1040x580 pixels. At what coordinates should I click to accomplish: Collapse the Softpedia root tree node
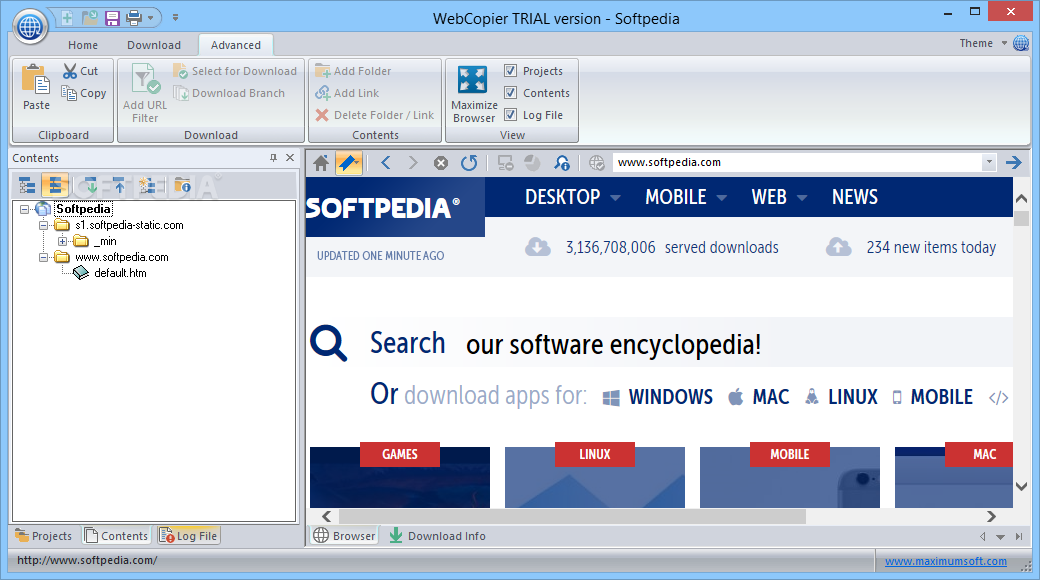(x=25, y=209)
